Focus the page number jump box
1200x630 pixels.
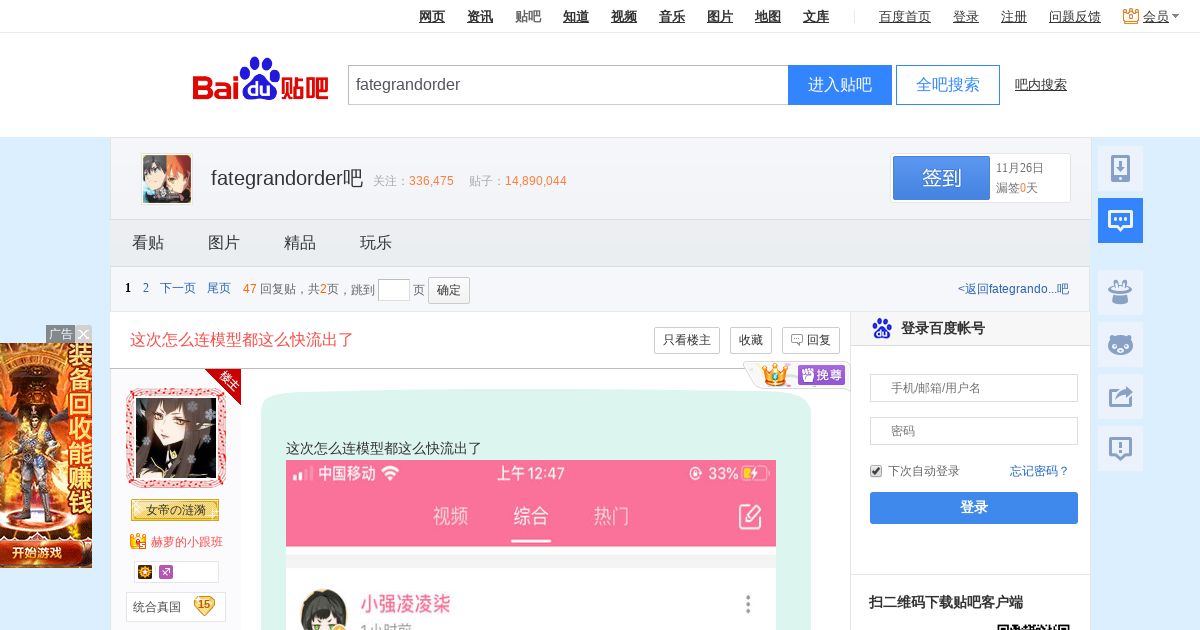pos(394,290)
